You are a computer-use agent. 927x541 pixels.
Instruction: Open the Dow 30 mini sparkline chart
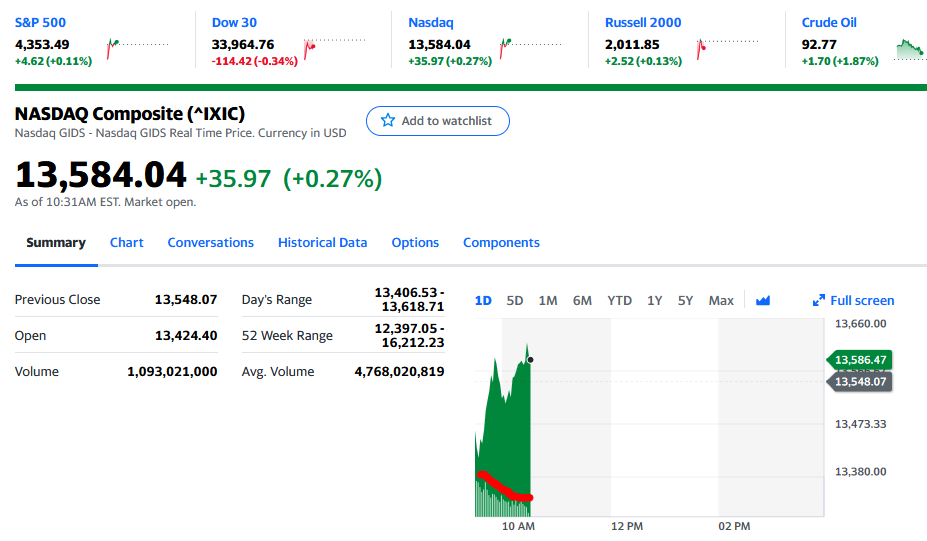(334, 48)
